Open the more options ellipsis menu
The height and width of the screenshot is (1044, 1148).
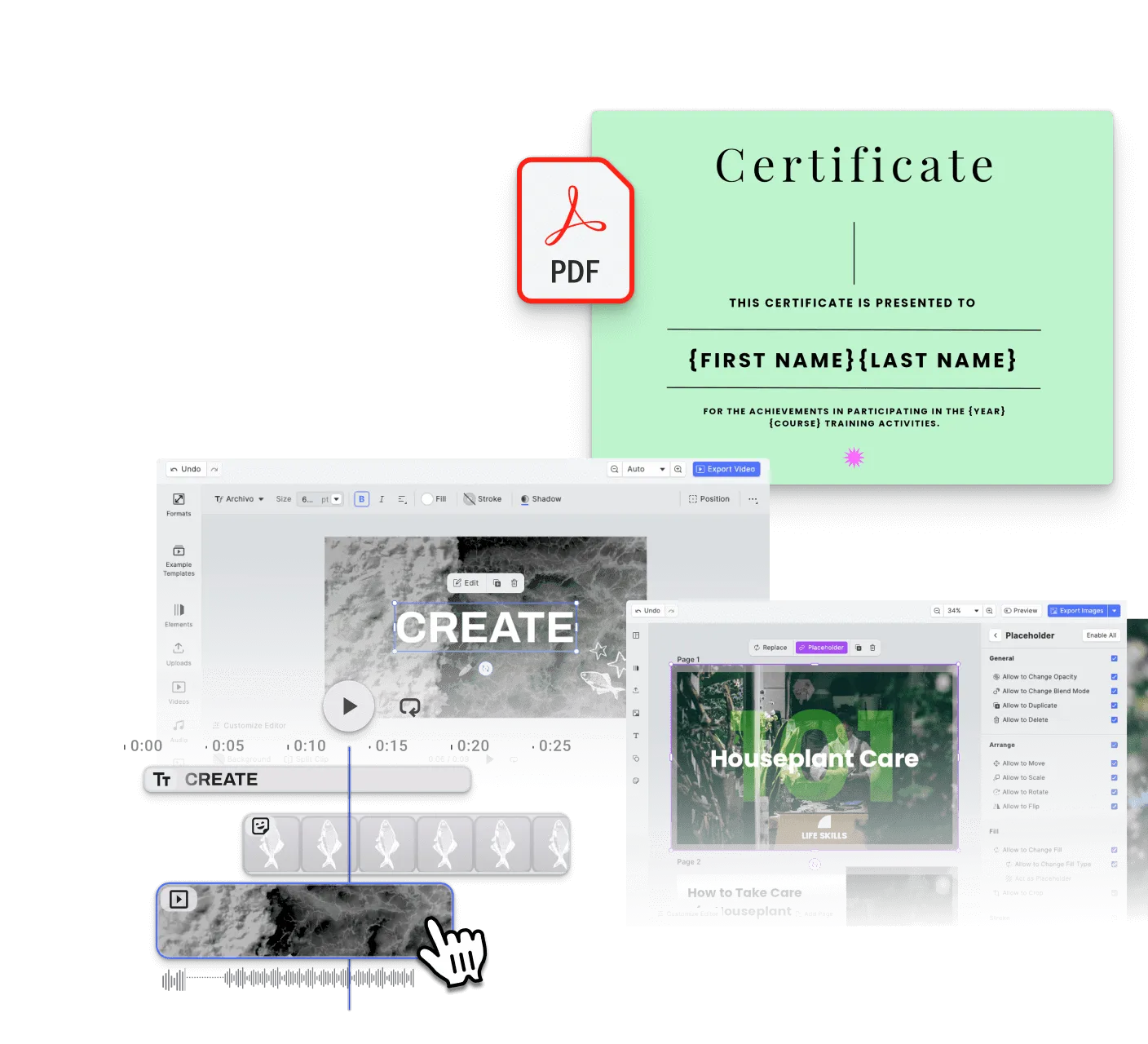coord(753,499)
